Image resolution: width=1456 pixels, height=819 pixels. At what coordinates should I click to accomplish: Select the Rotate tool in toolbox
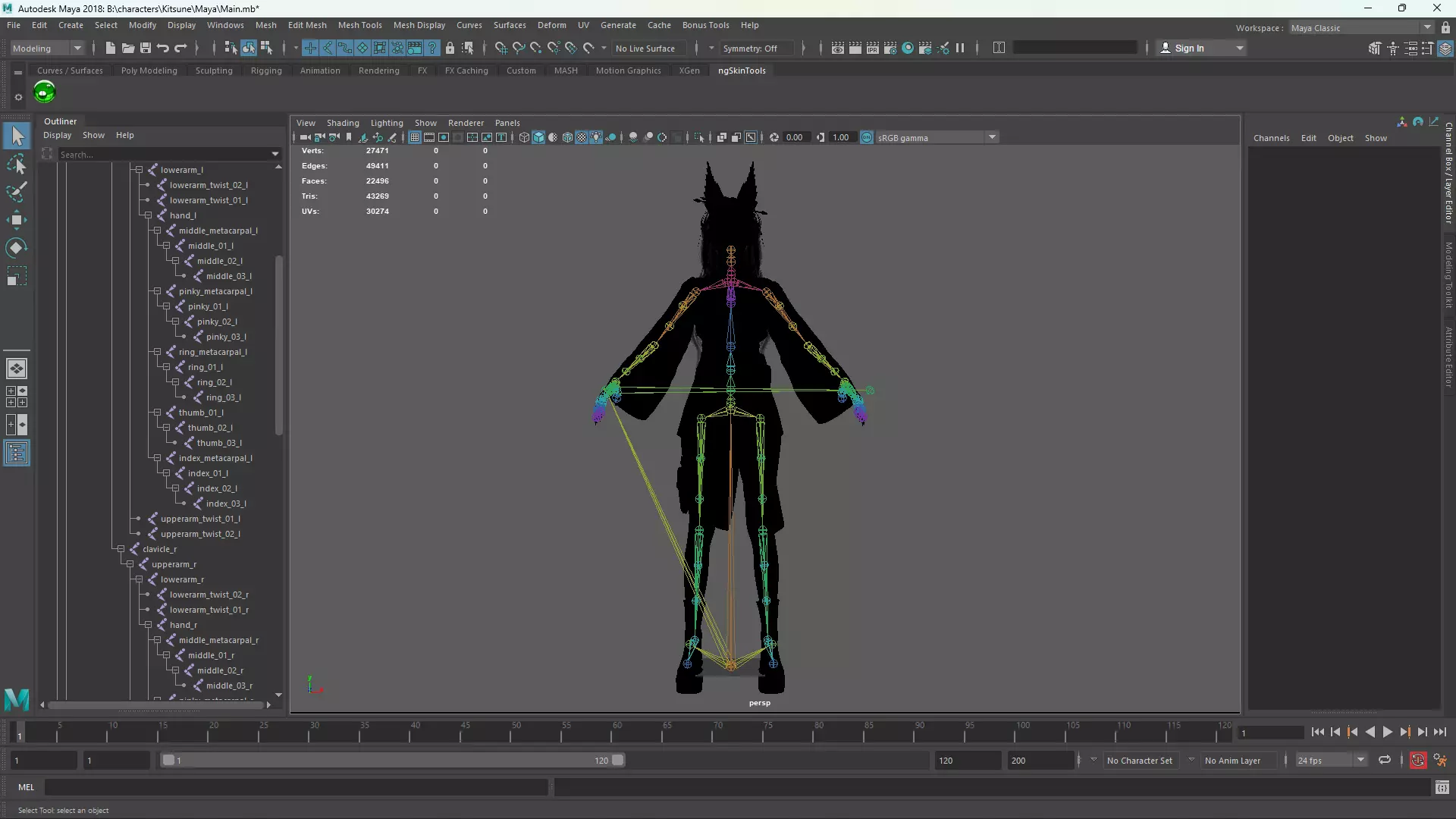click(16, 248)
